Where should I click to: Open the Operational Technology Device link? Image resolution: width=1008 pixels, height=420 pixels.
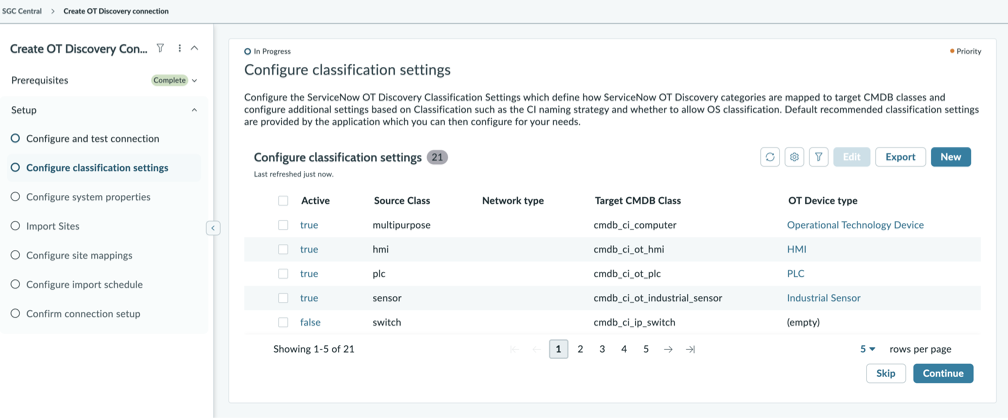855,225
